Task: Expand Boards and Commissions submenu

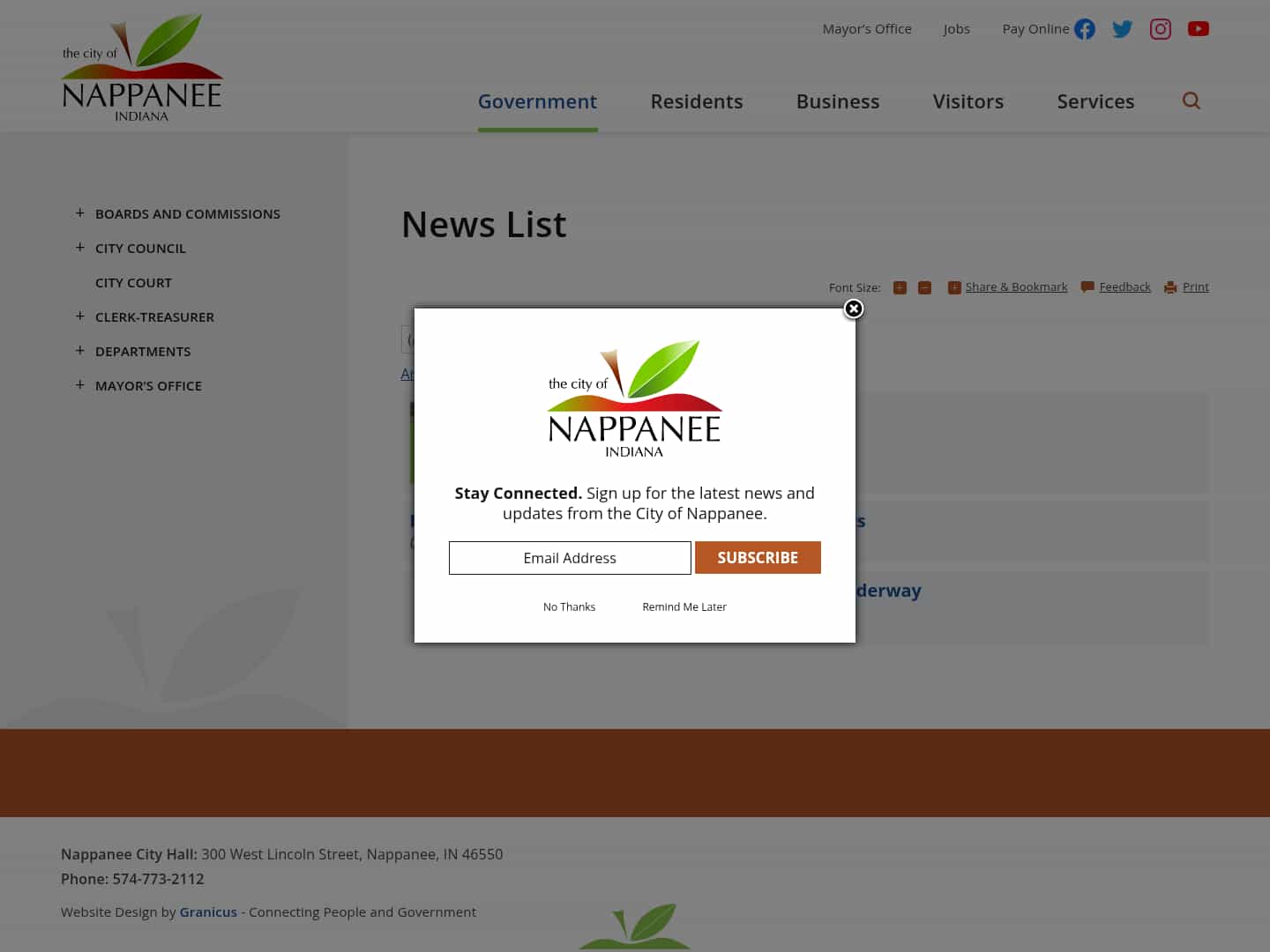Action: 80,213
